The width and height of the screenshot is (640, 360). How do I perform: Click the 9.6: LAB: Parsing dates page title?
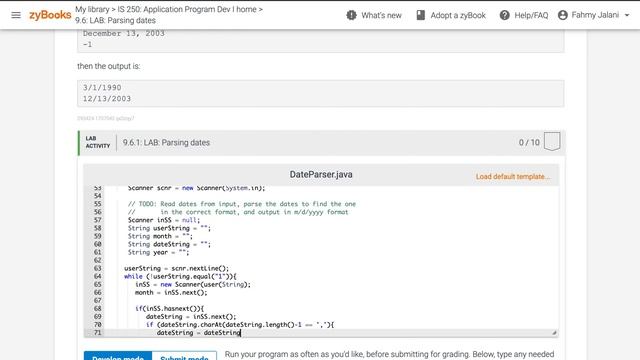pyautogui.click(x=115, y=20)
